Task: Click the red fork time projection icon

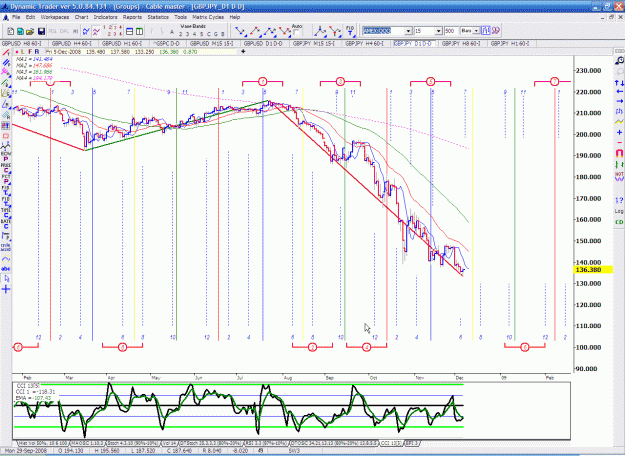Action: coord(335,31)
